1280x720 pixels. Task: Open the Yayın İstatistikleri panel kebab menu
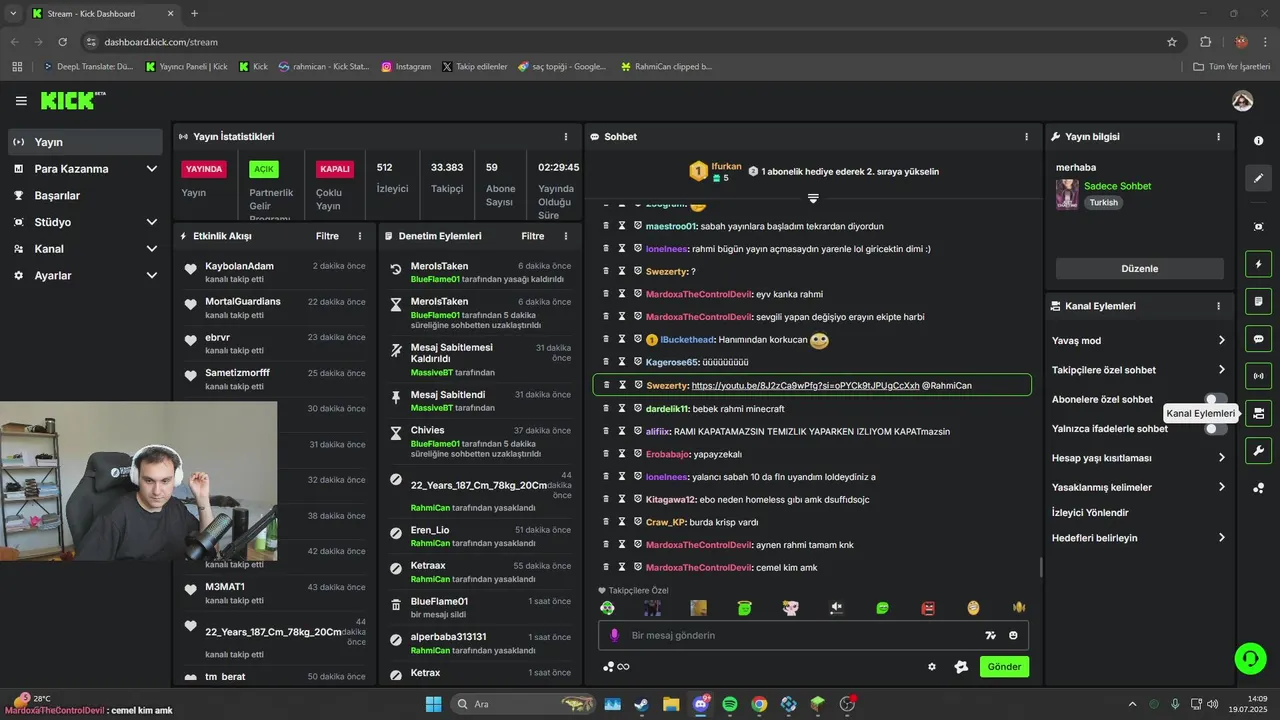pos(566,137)
